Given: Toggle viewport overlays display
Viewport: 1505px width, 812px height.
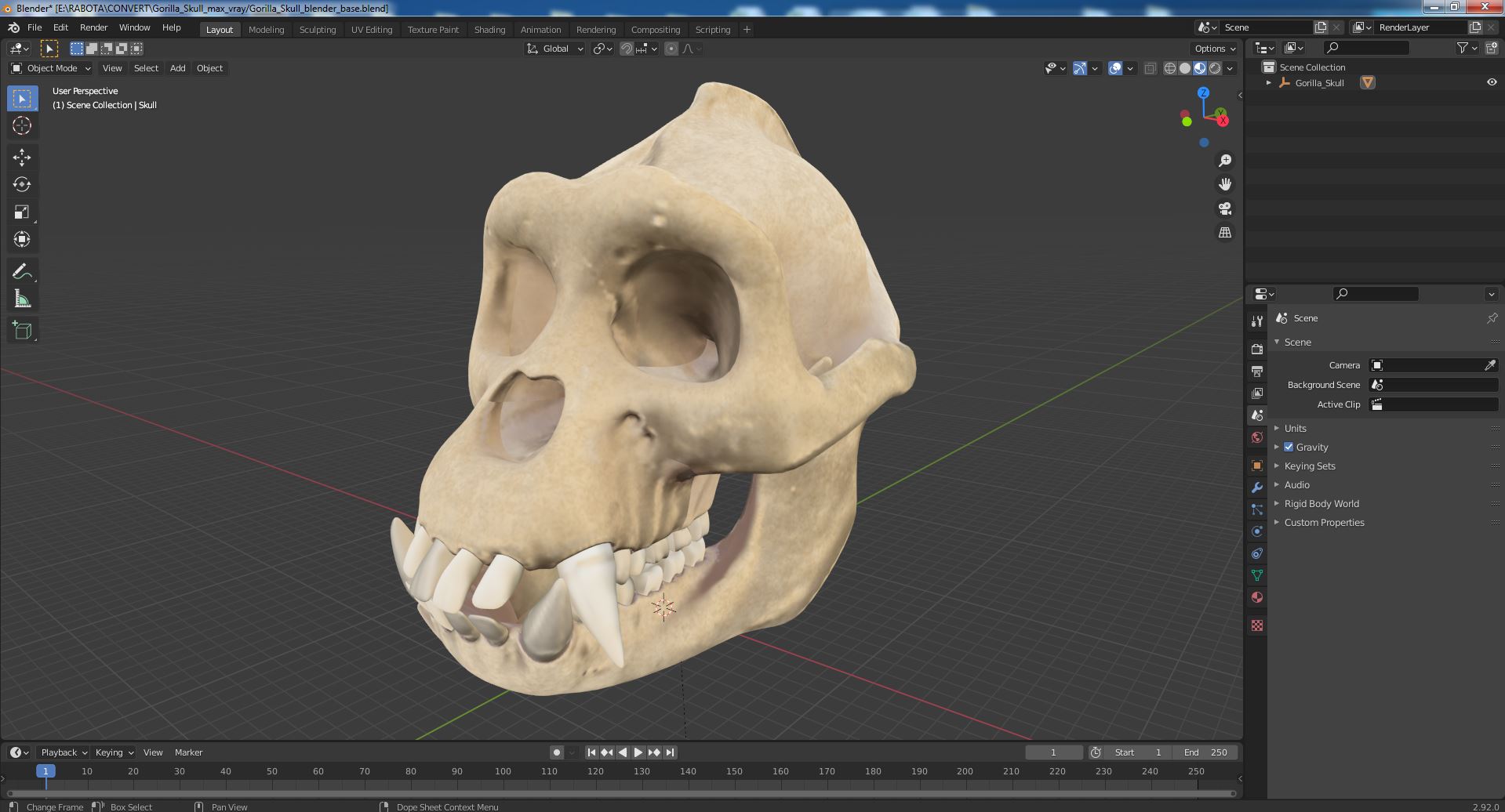Looking at the screenshot, I should tap(1115, 68).
